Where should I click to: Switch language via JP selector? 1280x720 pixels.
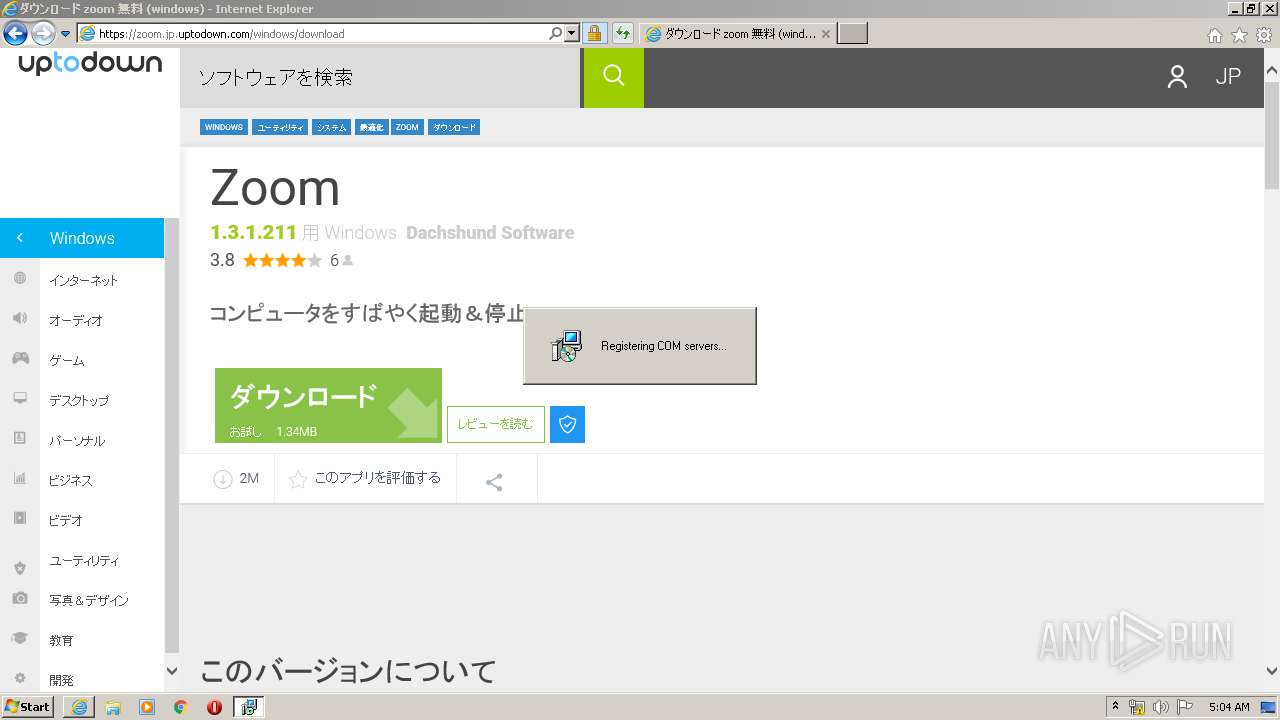(1228, 77)
